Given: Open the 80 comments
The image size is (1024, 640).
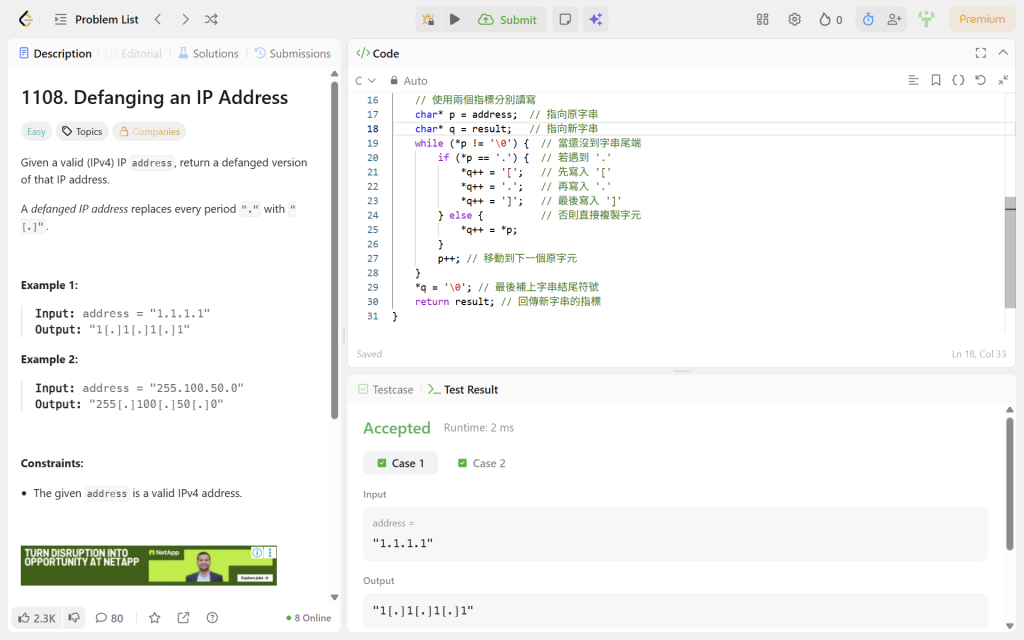Looking at the screenshot, I should point(109,618).
